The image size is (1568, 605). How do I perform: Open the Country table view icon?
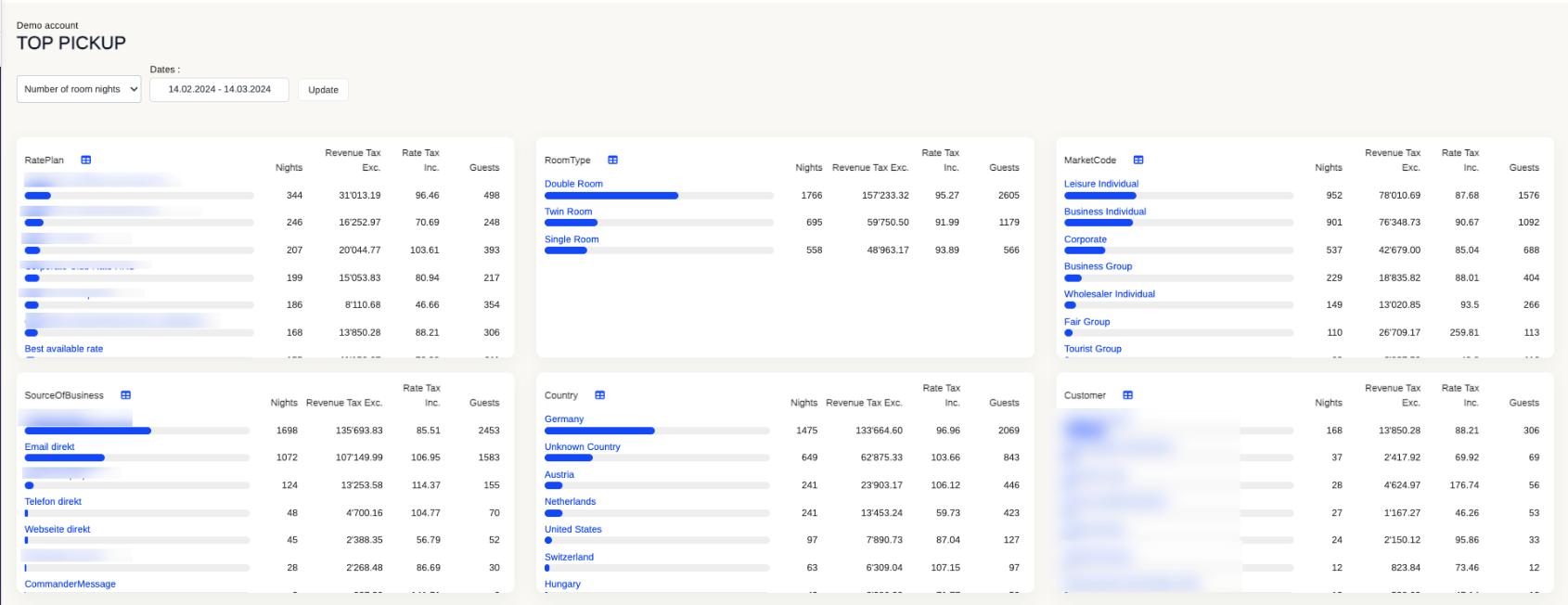(x=600, y=395)
